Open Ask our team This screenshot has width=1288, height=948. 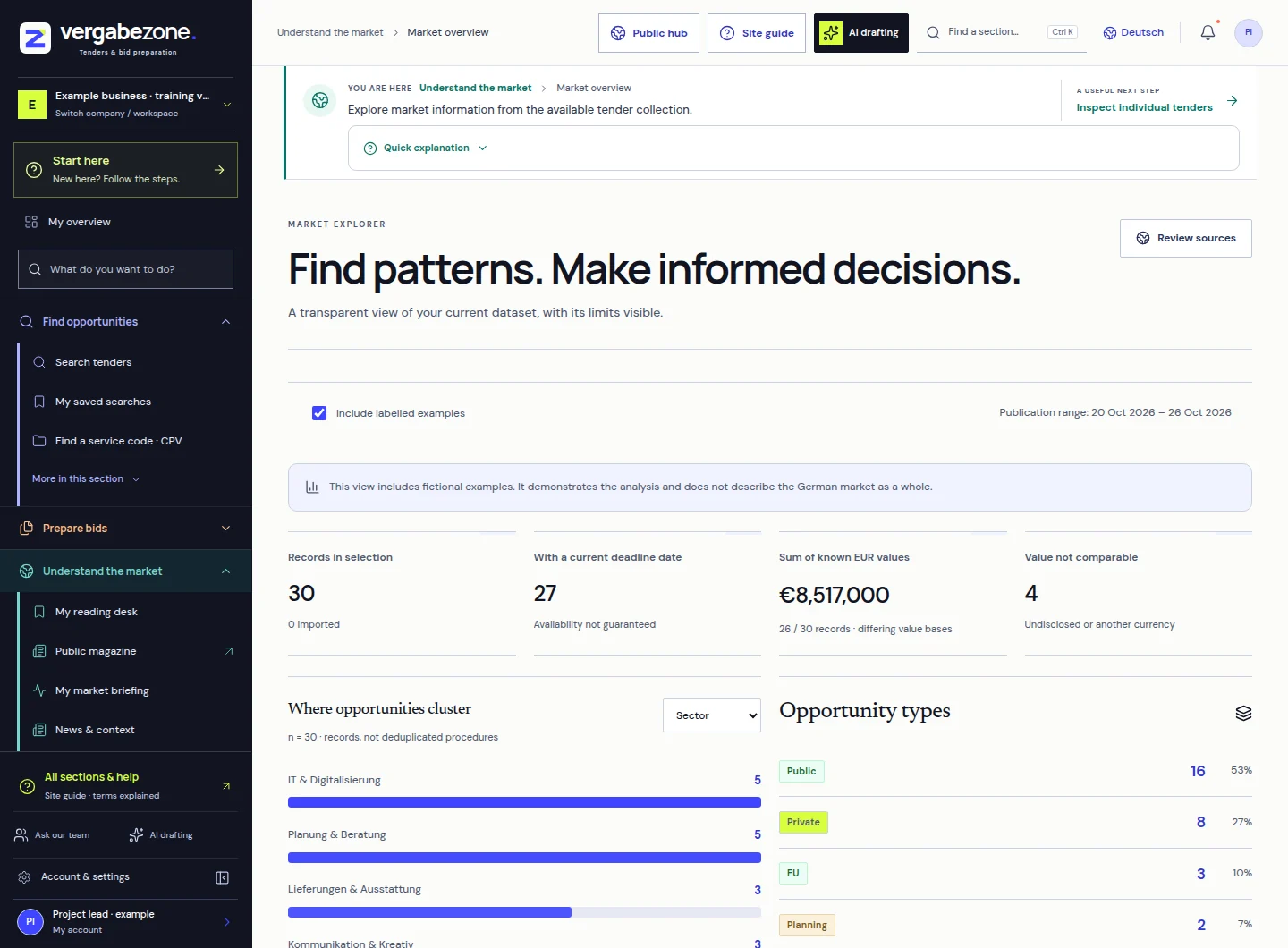point(53,835)
